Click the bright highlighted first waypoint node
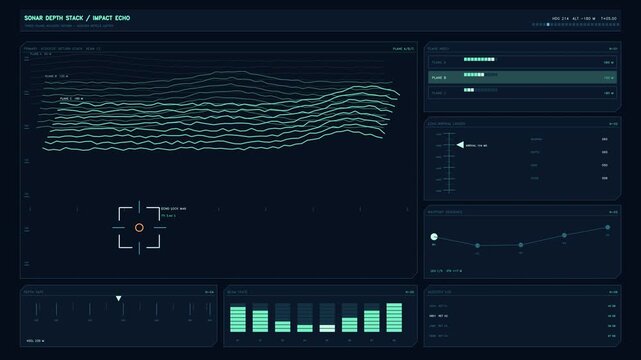 click(434, 237)
